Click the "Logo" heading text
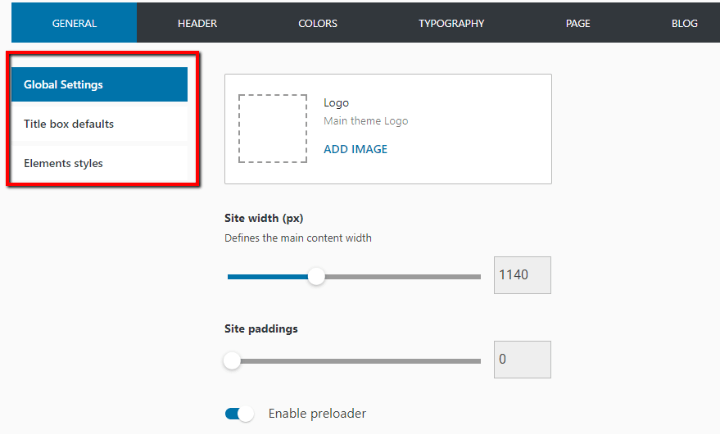The height and width of the screenshot is (434, 720). (336, 103)
